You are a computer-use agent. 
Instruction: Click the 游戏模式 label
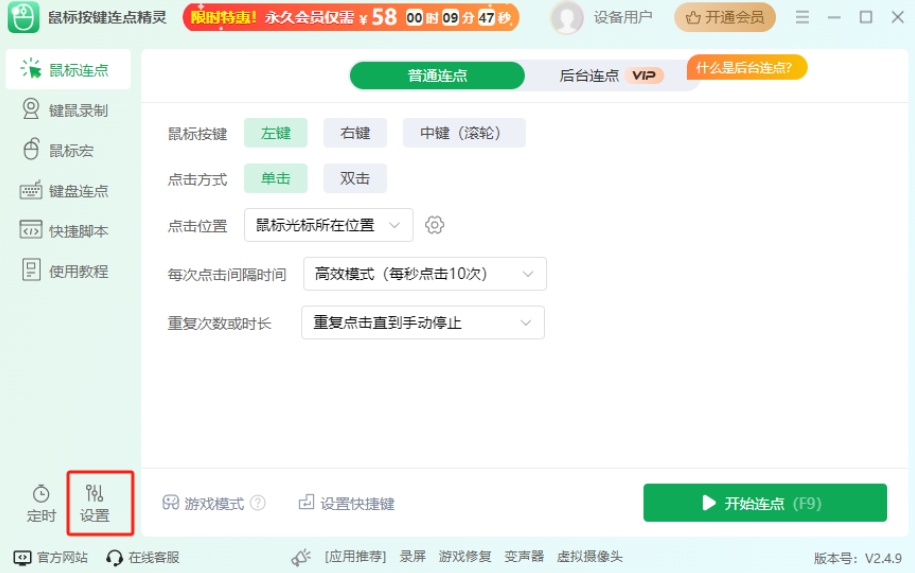coord(214,504)
